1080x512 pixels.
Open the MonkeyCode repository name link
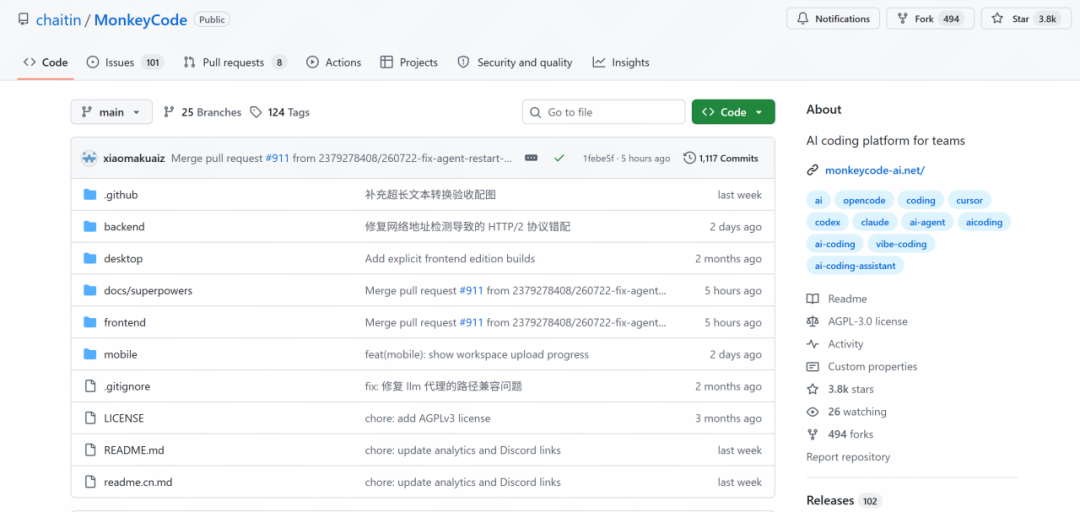pyautogui.click(x=141, y=20)
